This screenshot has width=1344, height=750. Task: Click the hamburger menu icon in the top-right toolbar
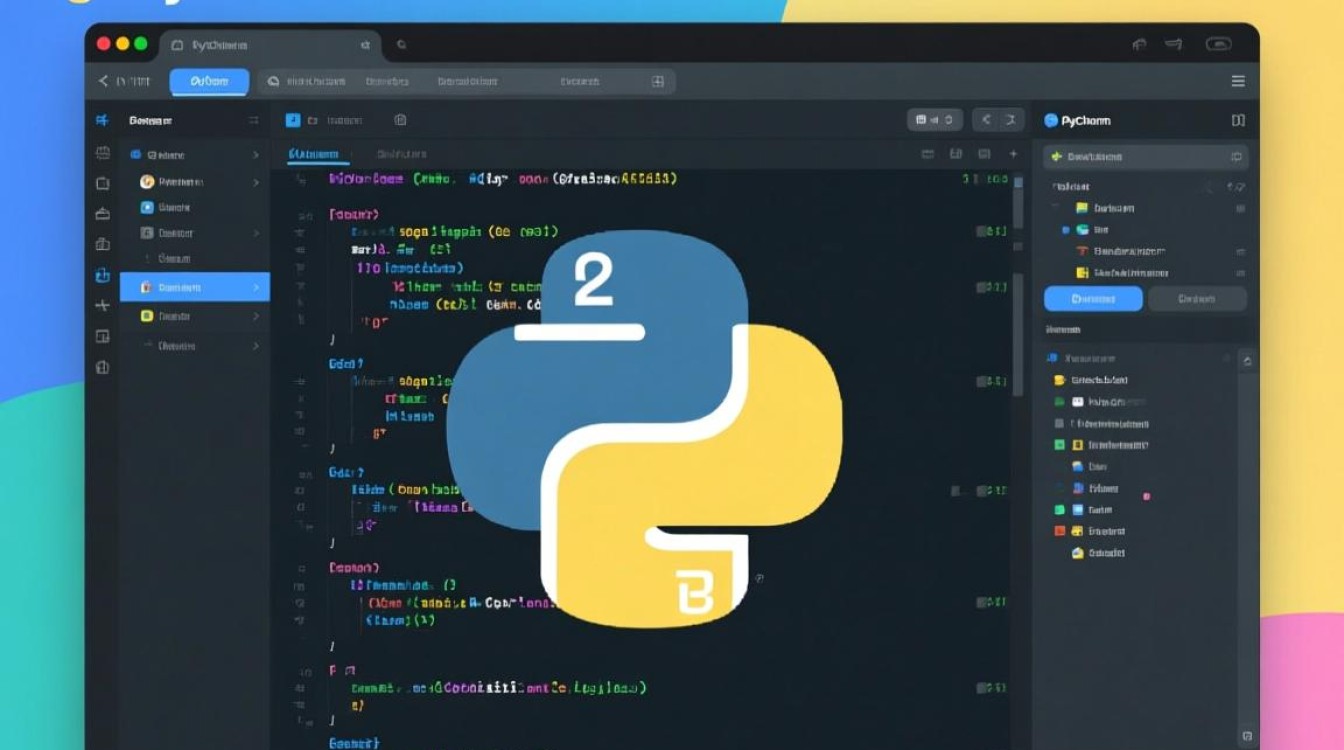point(1237,81)
